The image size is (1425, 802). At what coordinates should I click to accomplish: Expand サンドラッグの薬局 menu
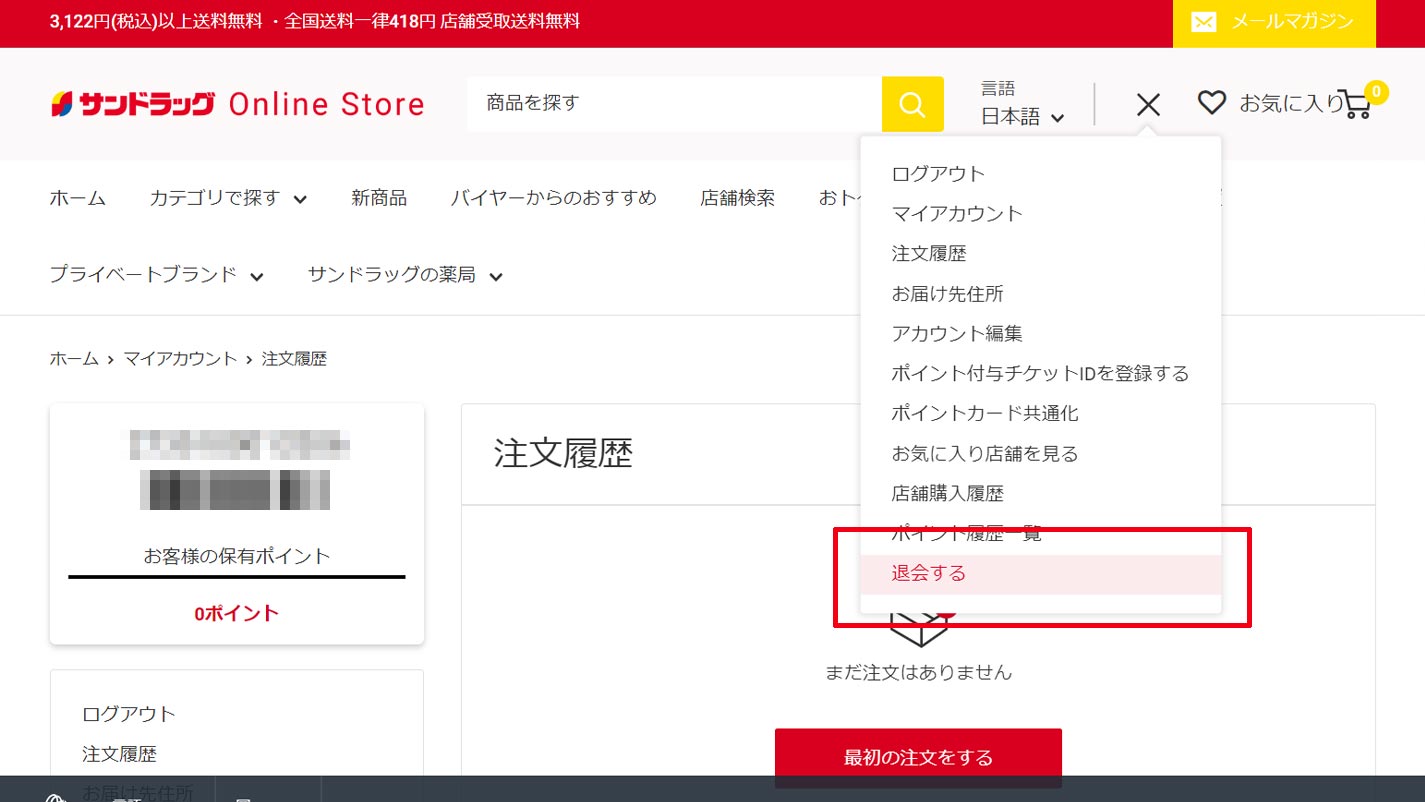coord(405,274)
